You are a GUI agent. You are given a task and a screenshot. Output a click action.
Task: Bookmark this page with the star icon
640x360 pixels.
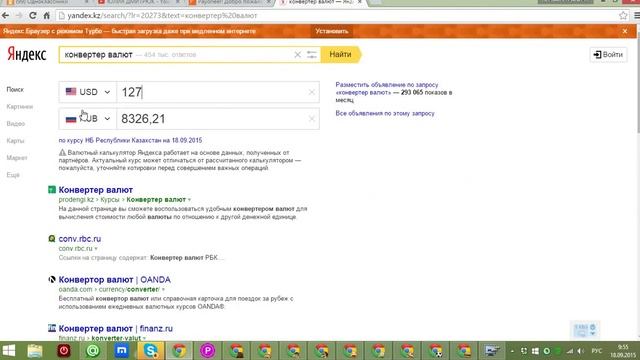[623, 16]
